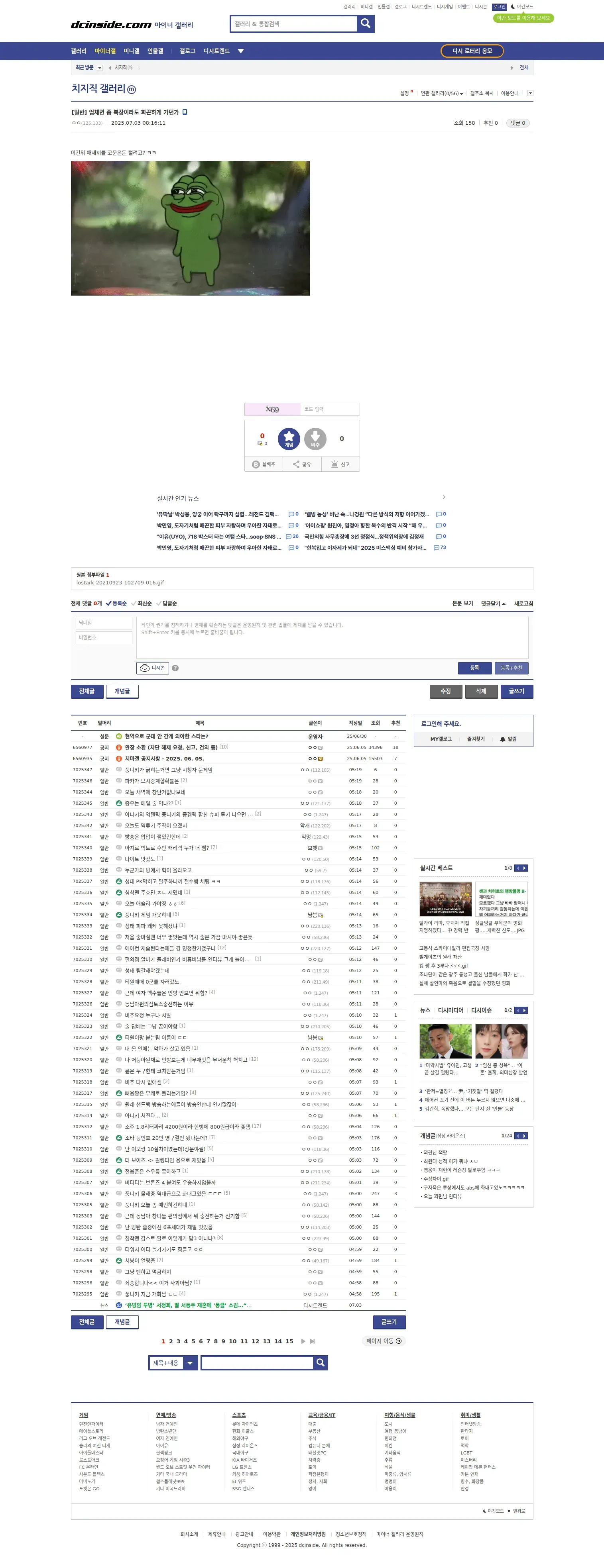Switch to the 디시미디어 tab
This screenshot has height=1568, width=604.
[451, 1010]
